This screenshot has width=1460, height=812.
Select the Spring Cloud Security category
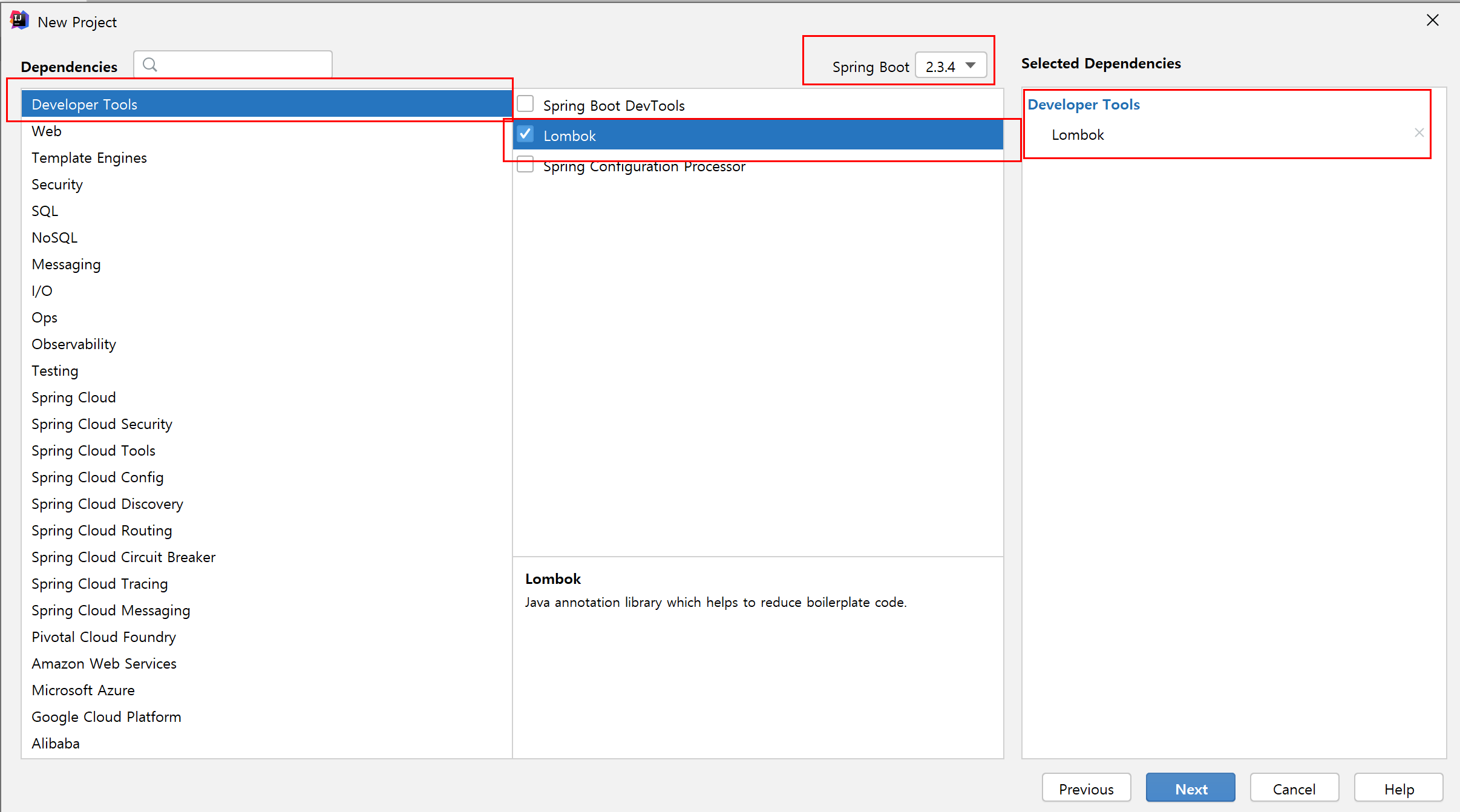[x=267, y=424]
